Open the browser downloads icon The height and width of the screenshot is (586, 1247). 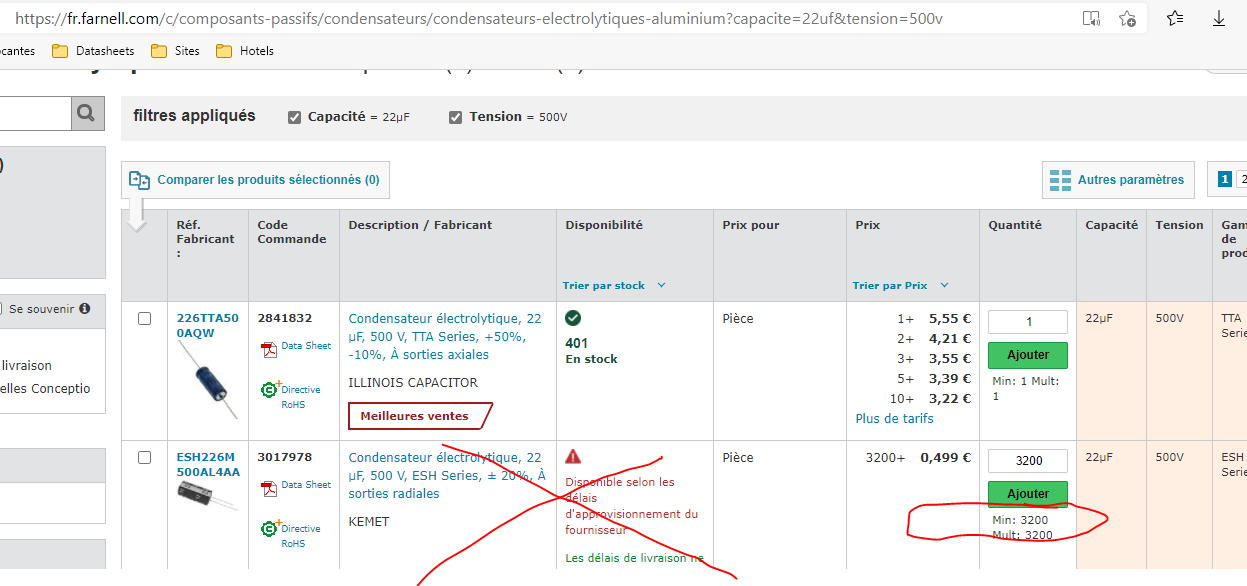click(1219, 19)
